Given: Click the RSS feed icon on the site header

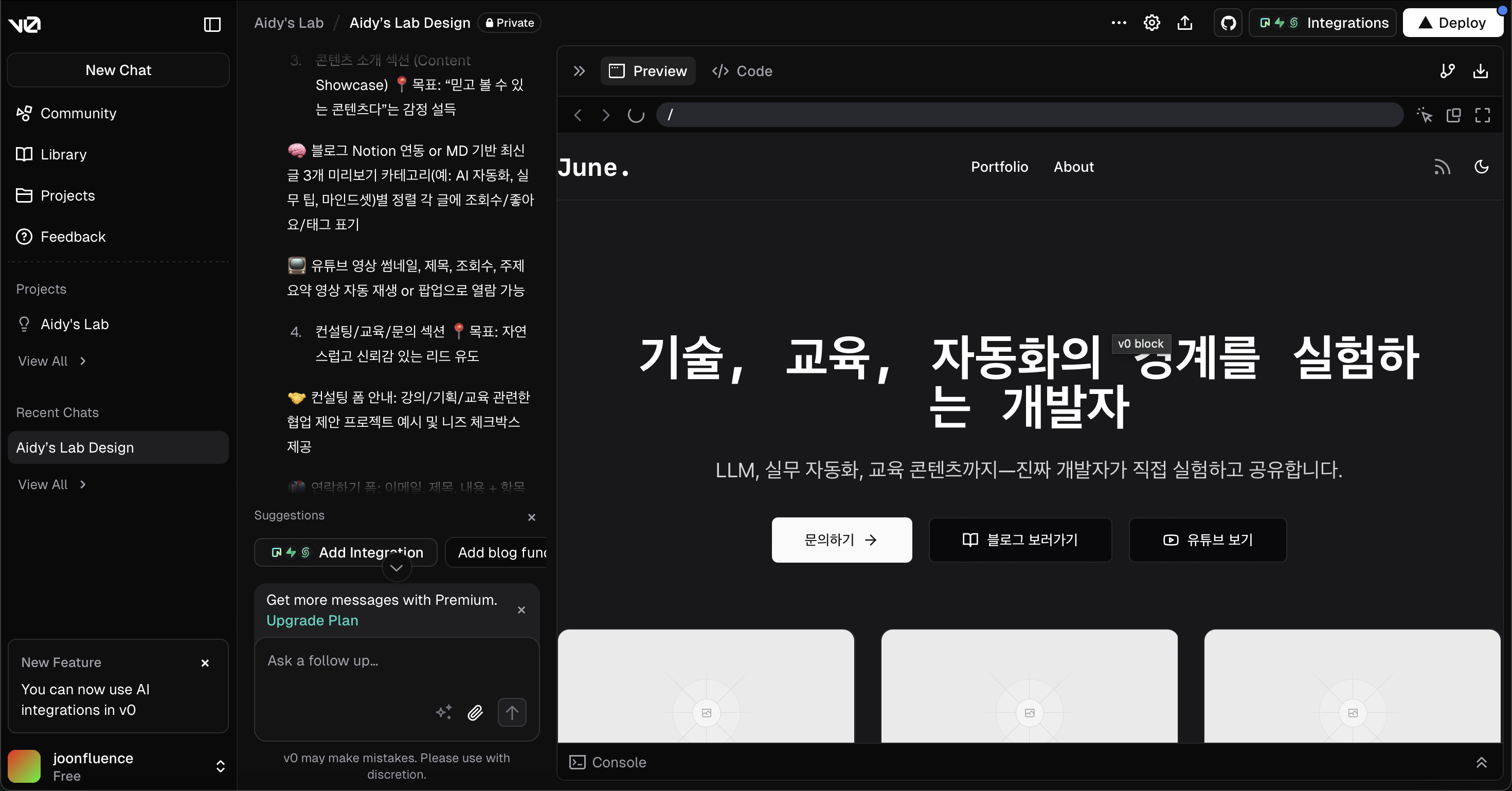Looking at the screenshot, I should [x=1442, y=167].
